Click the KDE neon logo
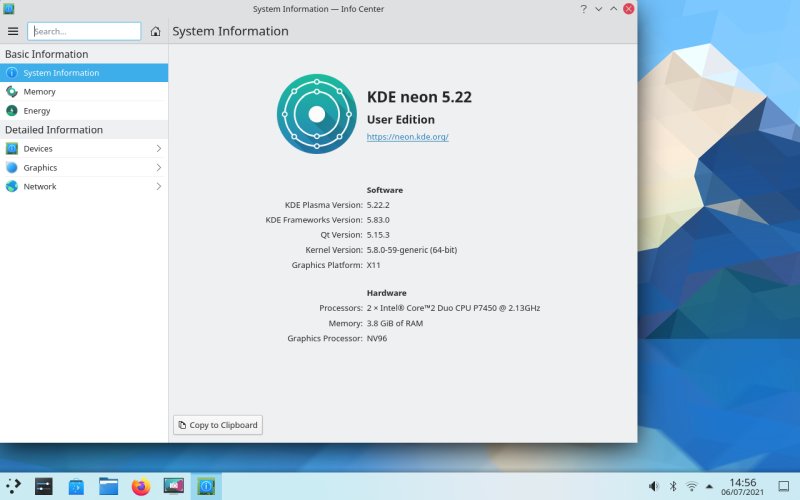The image size is (800, 500). (317, 114)
